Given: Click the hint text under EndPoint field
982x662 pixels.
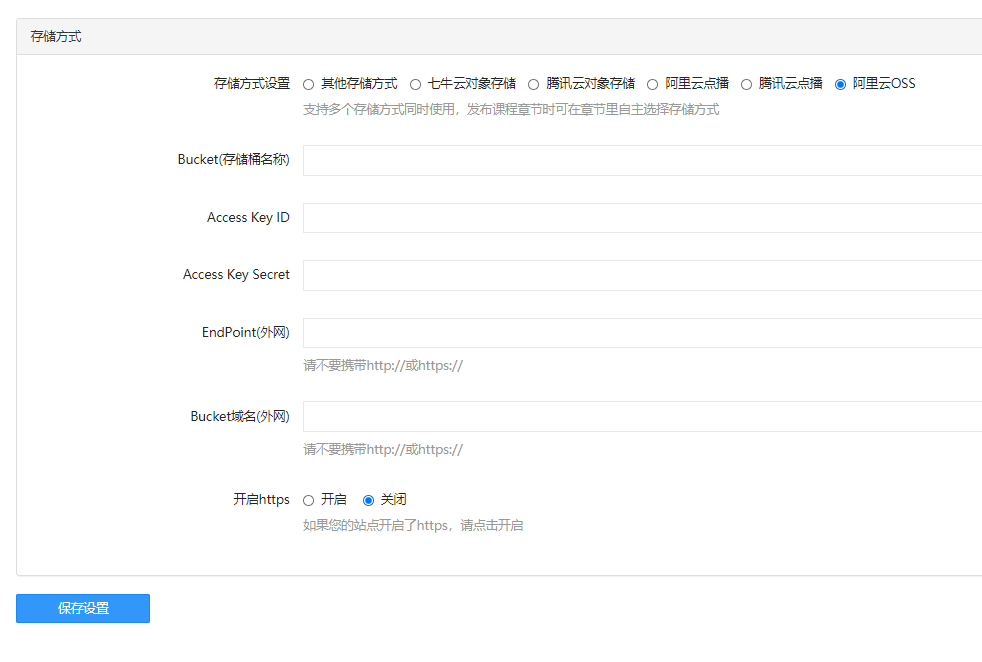Looking at the screenshot, I should 383,366.
